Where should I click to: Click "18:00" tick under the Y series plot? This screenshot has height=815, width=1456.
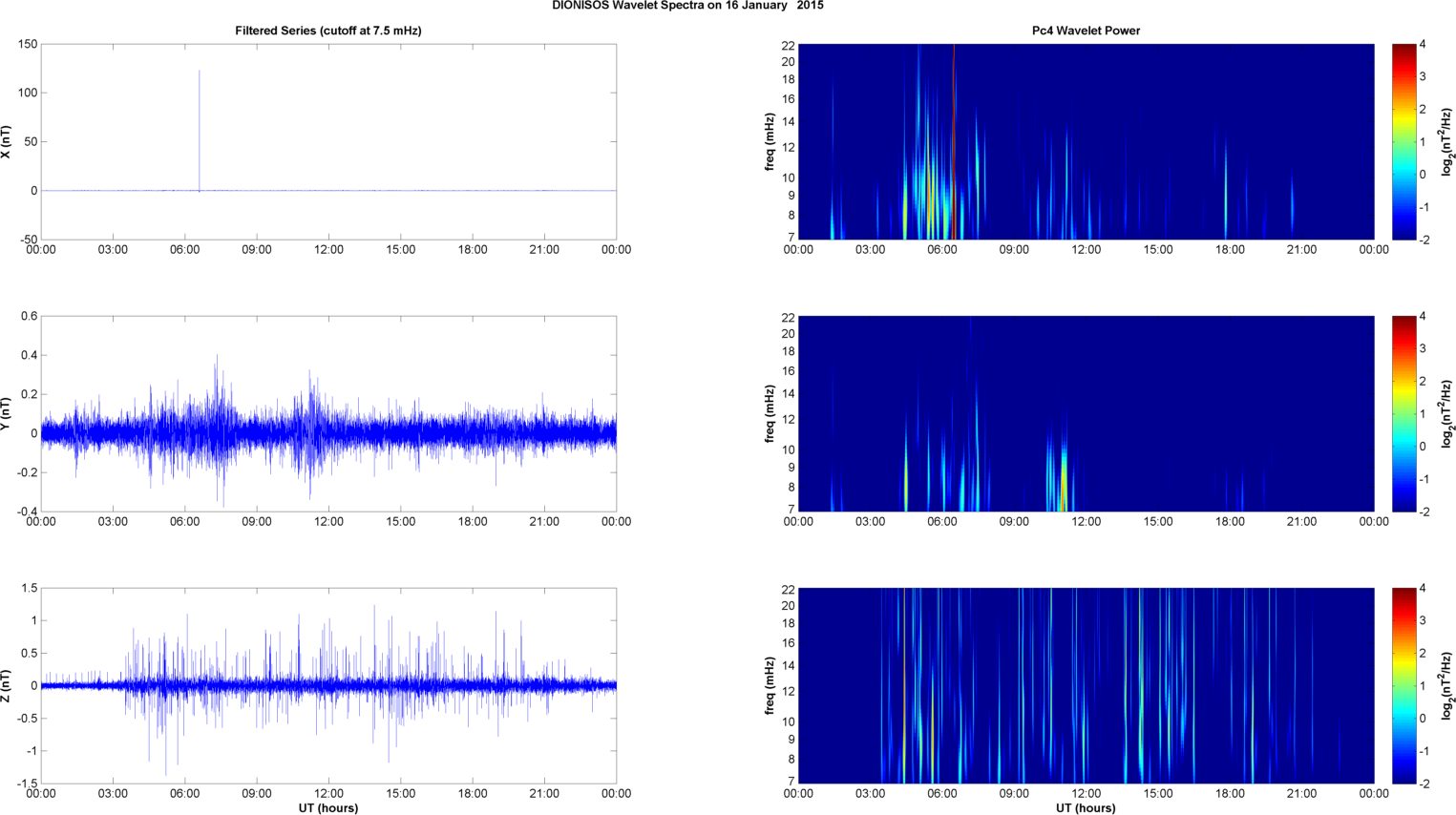pos(473,522)
